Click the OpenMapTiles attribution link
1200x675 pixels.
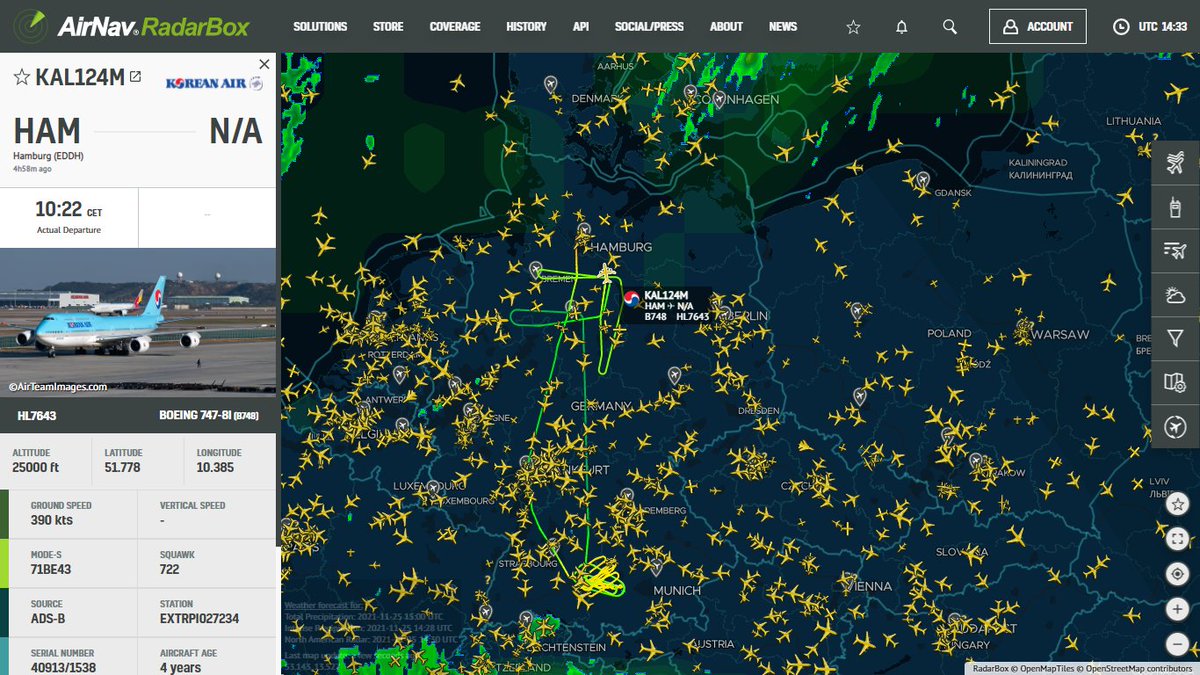point(1048,668)
